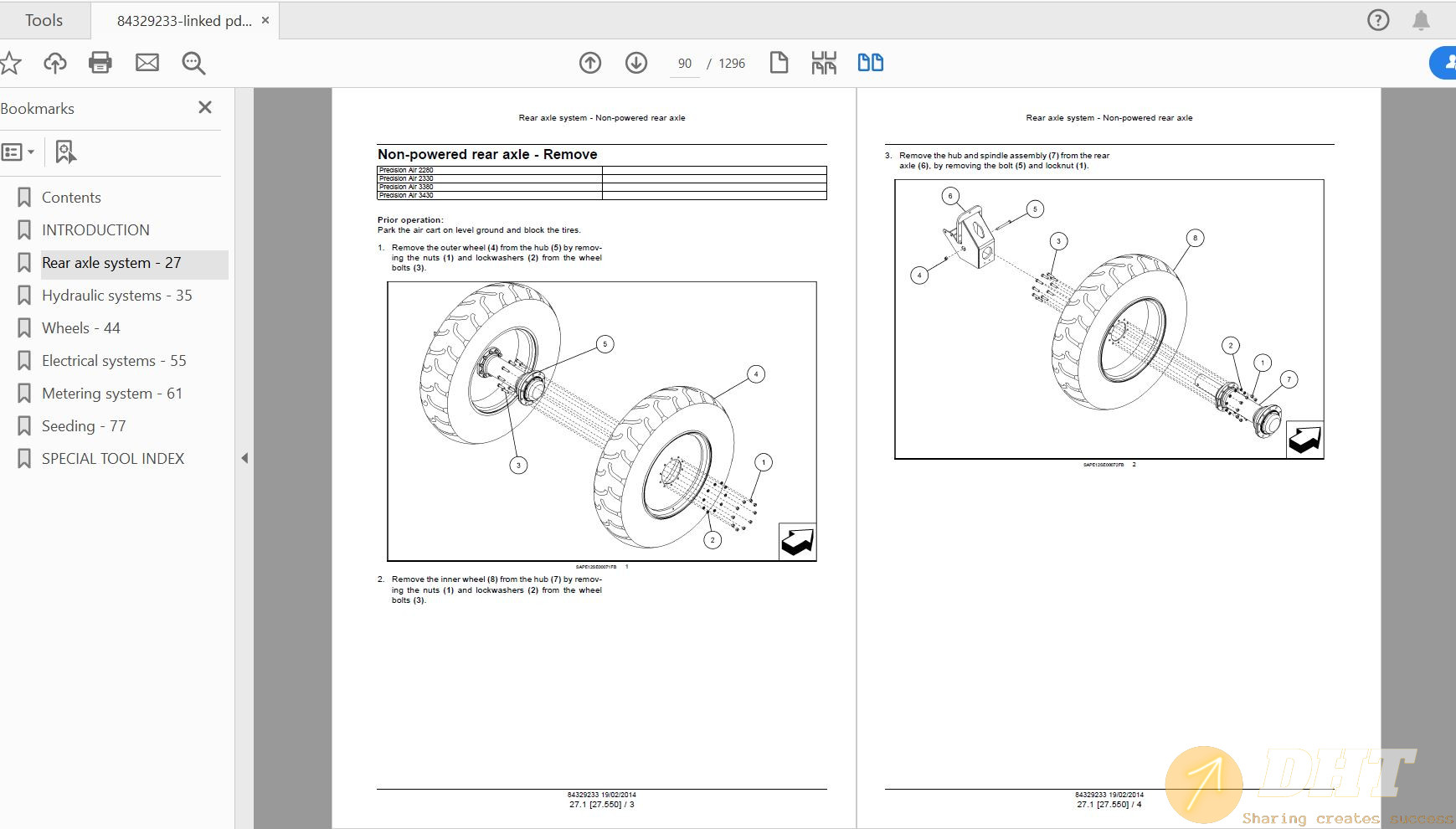
Task: Click the page number field showing 90
Action: [x=685, y=64]
